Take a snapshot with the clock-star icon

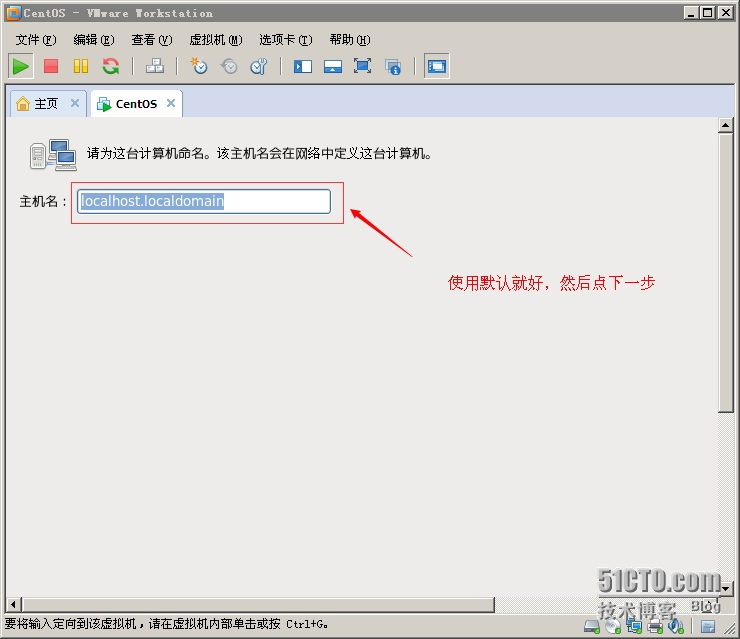point(199,66)
